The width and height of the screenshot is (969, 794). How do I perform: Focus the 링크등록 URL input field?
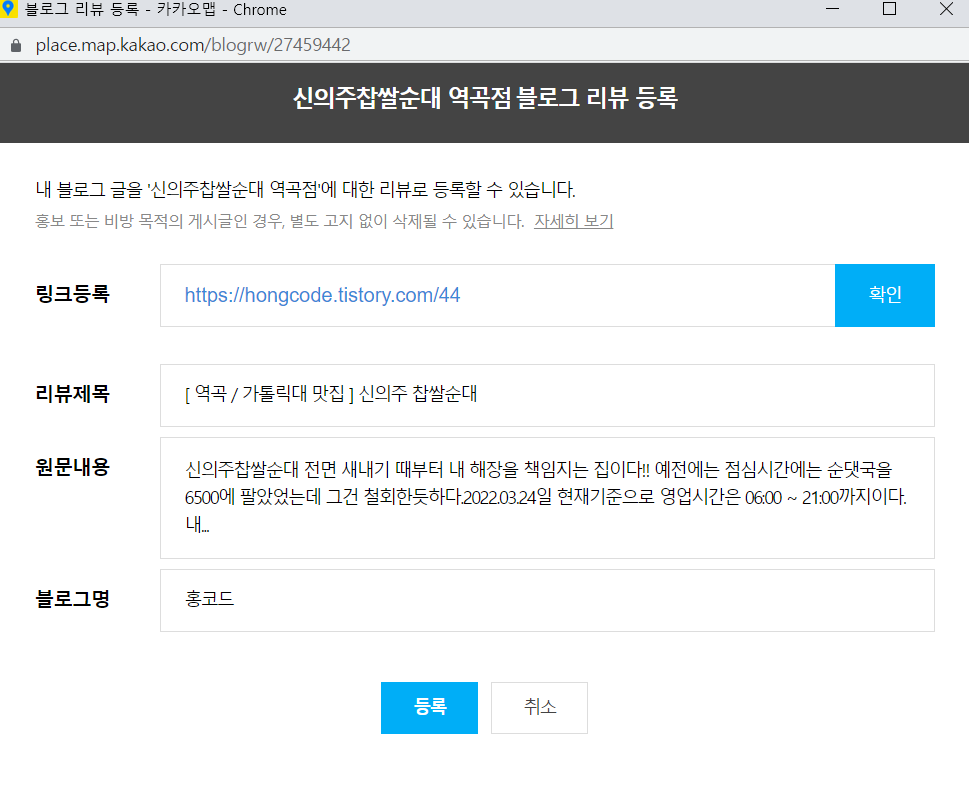[x=497, y=295]
